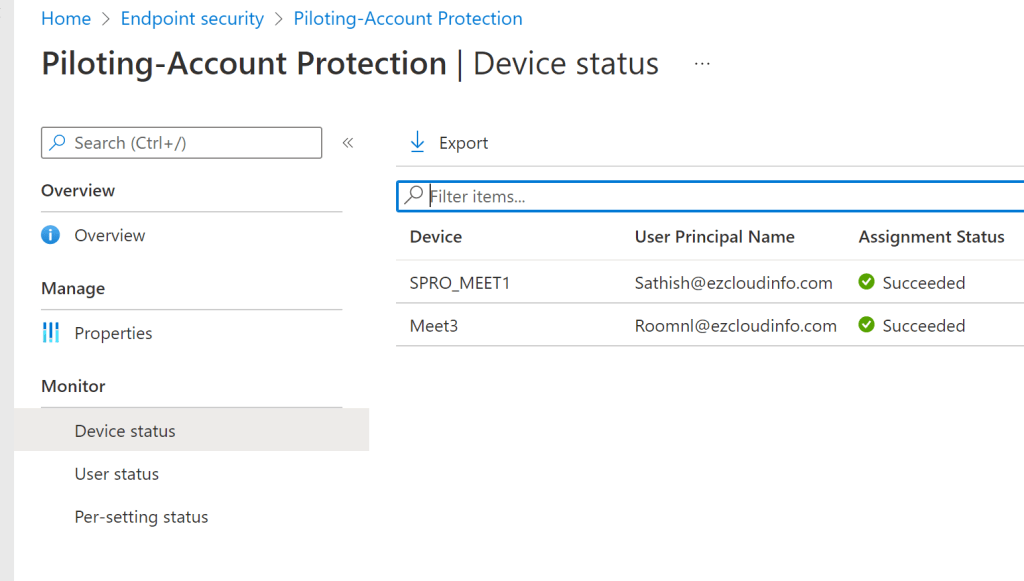This screenshot has width=1024, height=581.
Task: Click the Properties bars icon
Action: click(x=51, y=333)
